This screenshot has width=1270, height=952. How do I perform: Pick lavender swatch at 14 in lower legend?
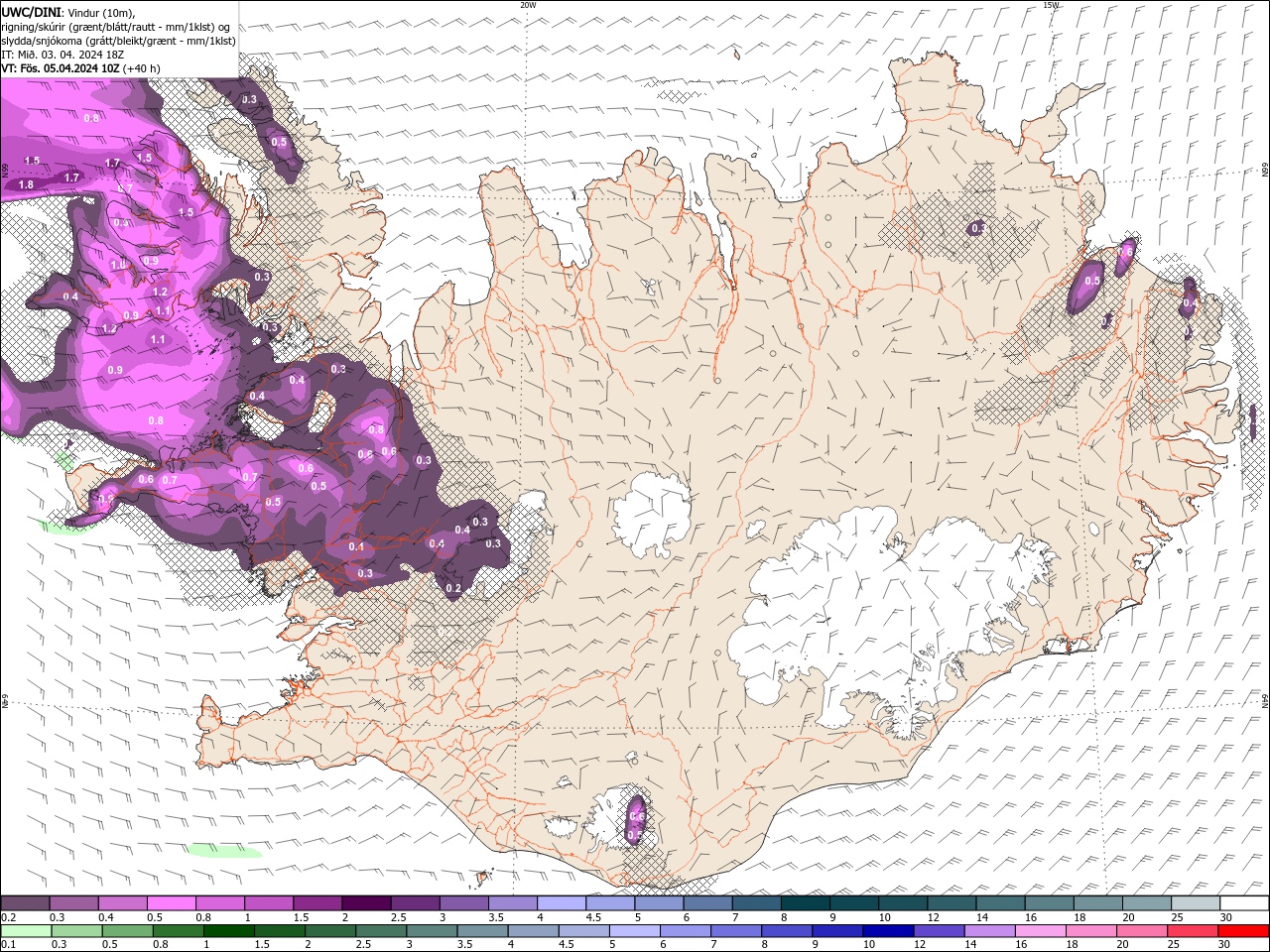988,930
